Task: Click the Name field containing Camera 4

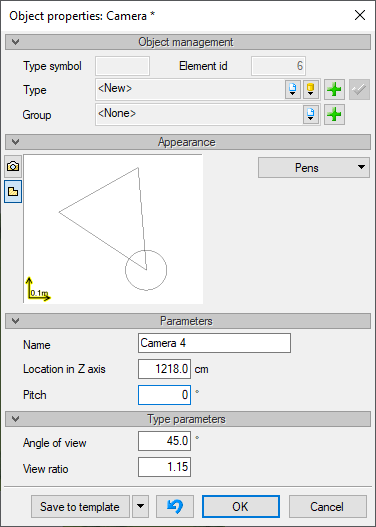Action: point(214,343)
